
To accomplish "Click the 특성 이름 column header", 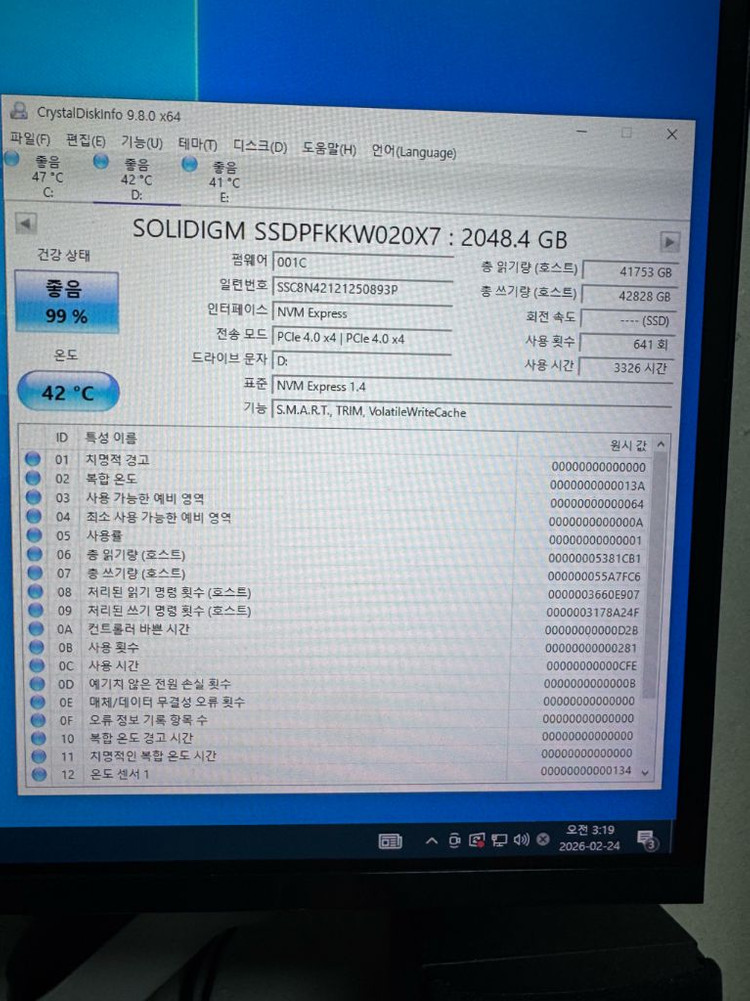I will coord(111,437).
